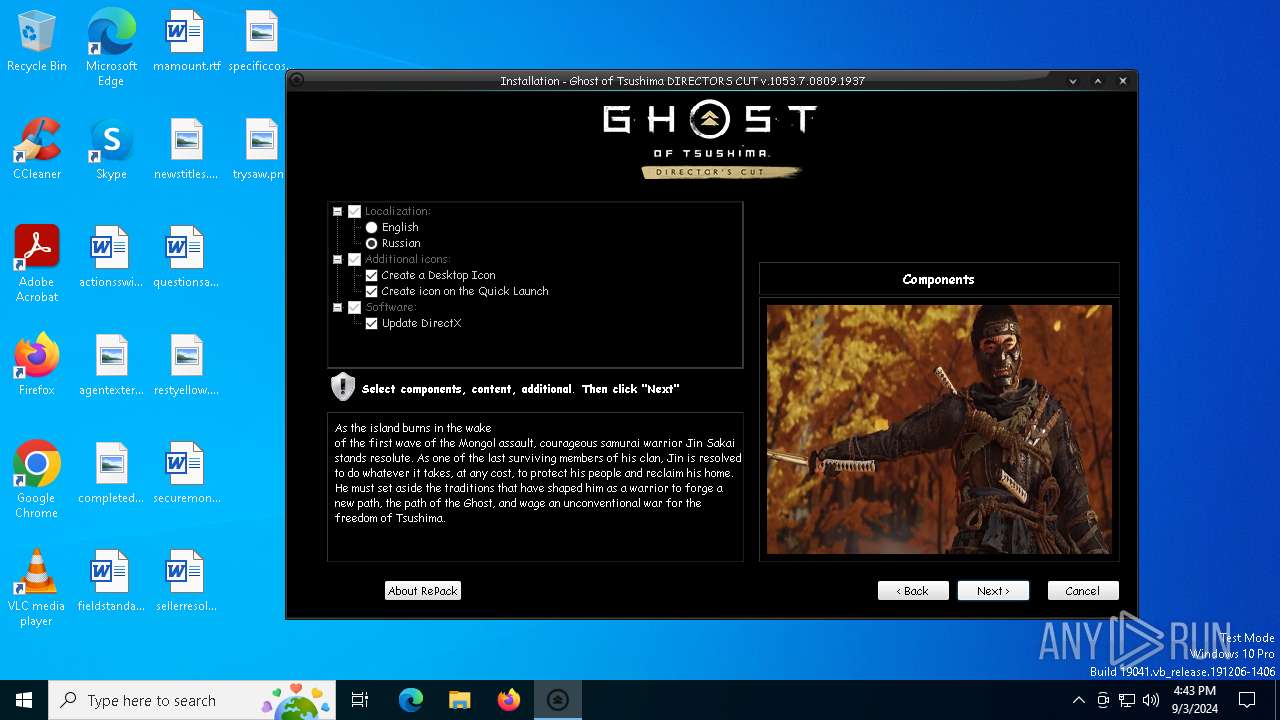Select questionsa document on desktop

click(x=186, y=258)
